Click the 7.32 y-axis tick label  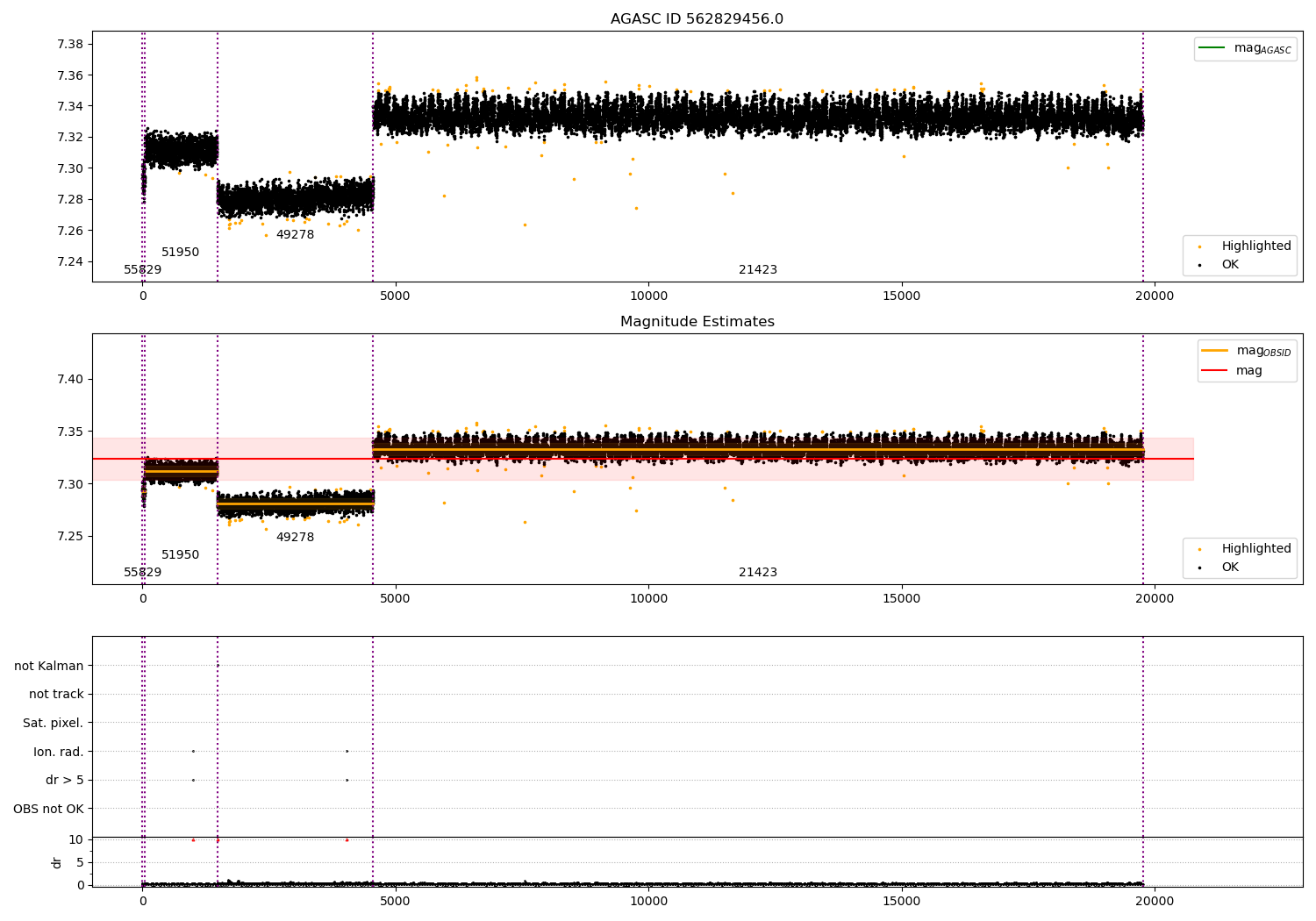(70, 138)
